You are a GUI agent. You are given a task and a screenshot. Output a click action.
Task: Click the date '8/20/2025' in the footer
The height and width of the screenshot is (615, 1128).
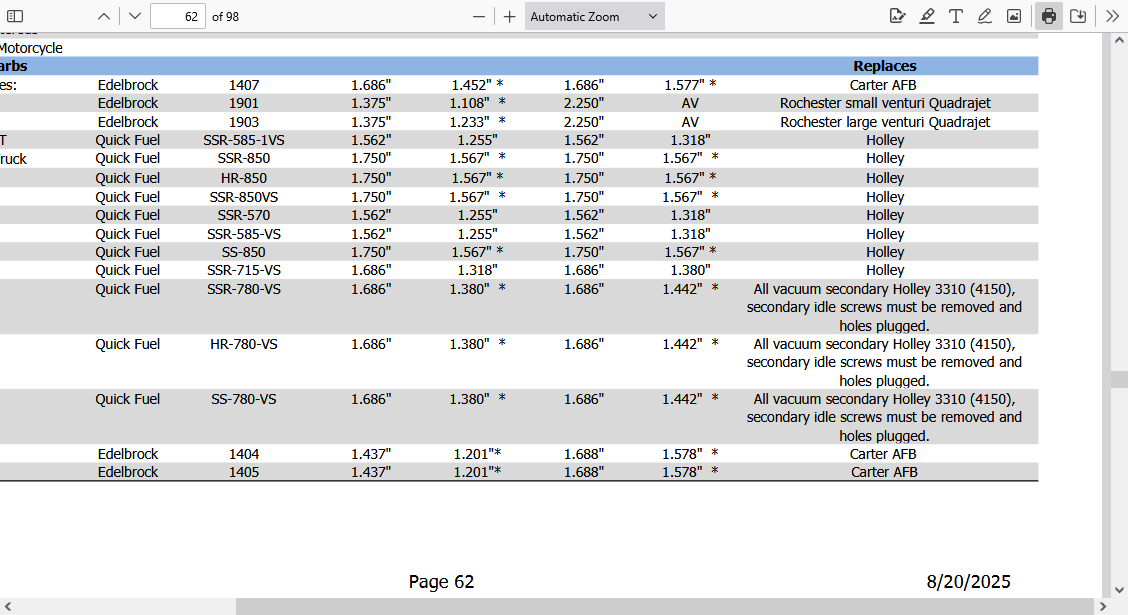pos(968,581)
